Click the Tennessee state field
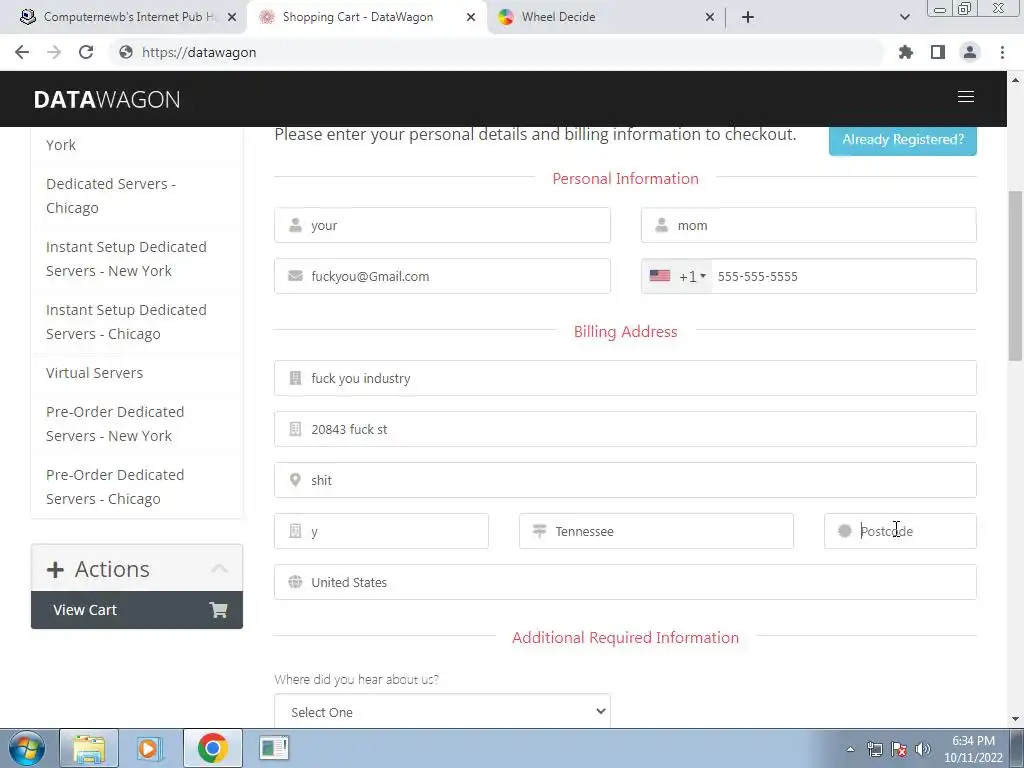 click(x=656, y=531)
